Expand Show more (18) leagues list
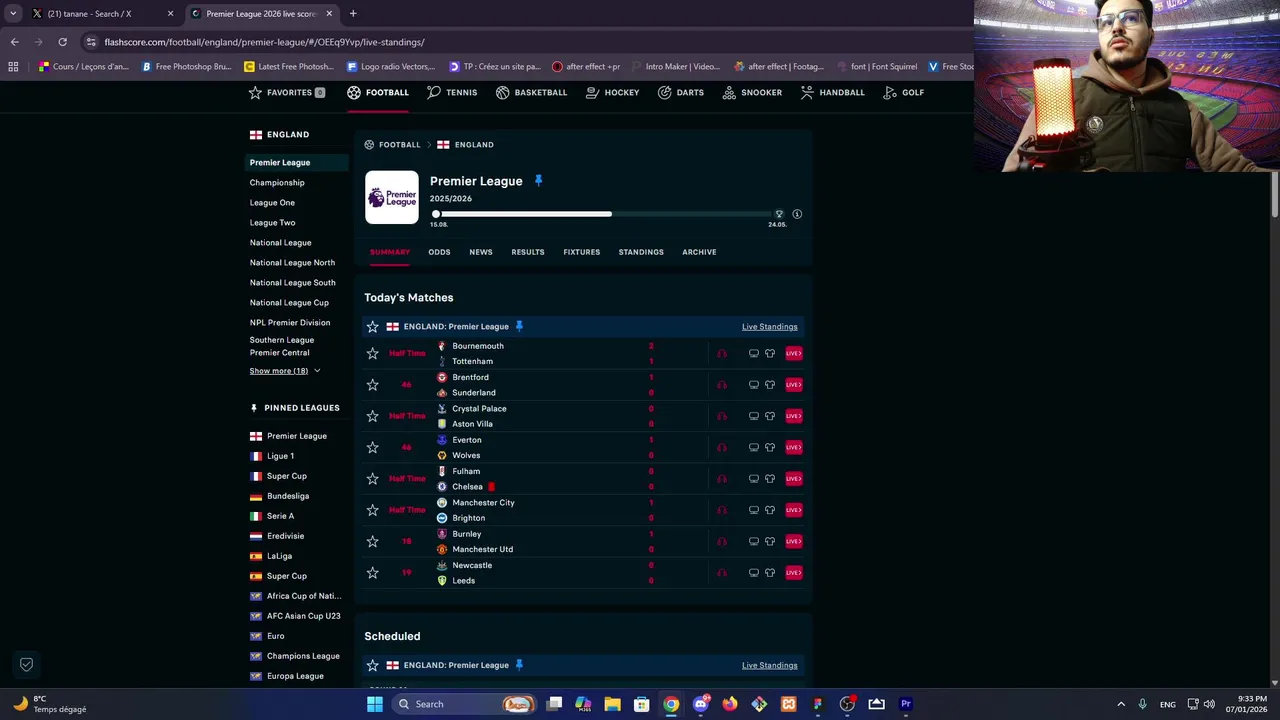The height and width of the screenshot is (720, 1280). [285, 371]
